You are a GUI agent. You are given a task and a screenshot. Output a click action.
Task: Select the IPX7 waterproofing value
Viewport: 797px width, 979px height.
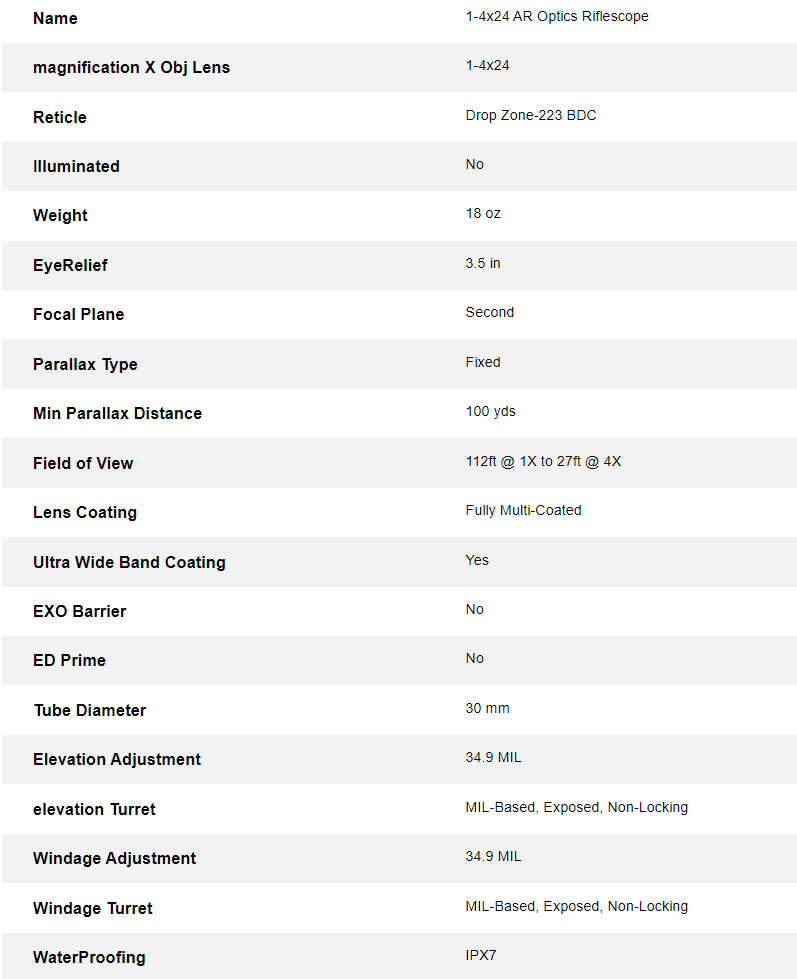481,955
